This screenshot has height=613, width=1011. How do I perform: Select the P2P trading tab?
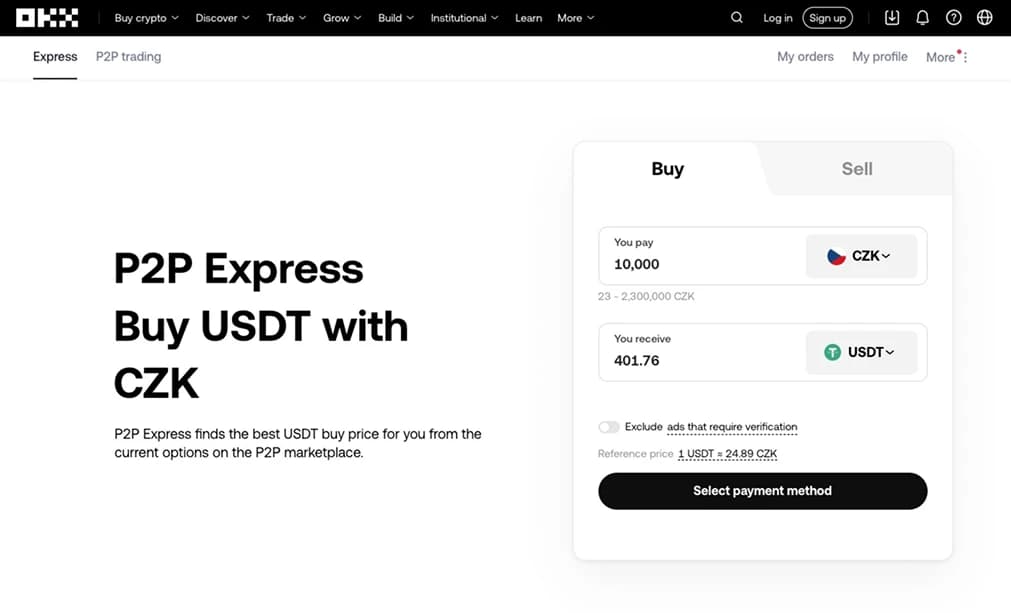(128, 57)
